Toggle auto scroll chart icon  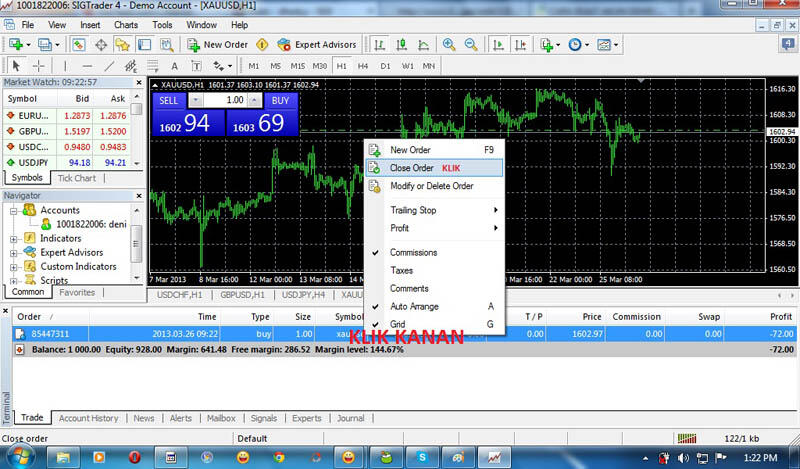(x=498, y=45)
